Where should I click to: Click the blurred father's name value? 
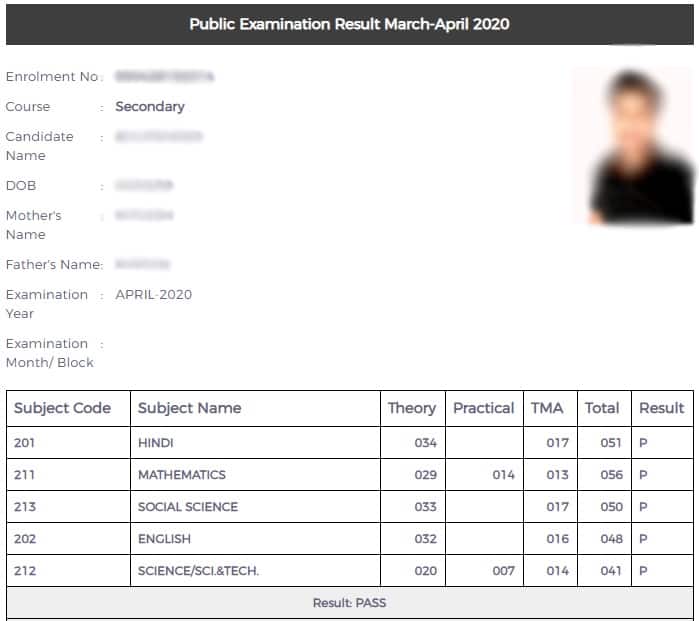click(142, 264)
